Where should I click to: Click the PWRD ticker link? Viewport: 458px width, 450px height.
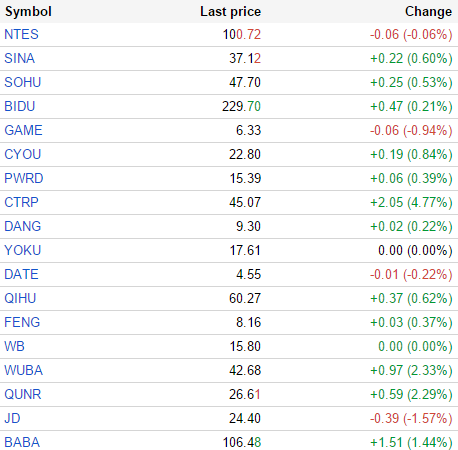click(x=24, y=178)
